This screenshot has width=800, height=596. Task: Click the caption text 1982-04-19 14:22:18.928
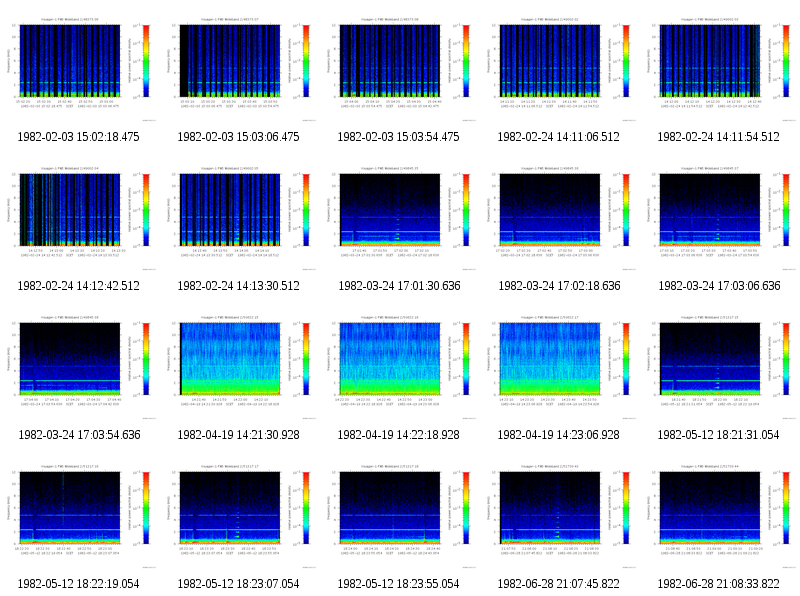click(398, 435)
